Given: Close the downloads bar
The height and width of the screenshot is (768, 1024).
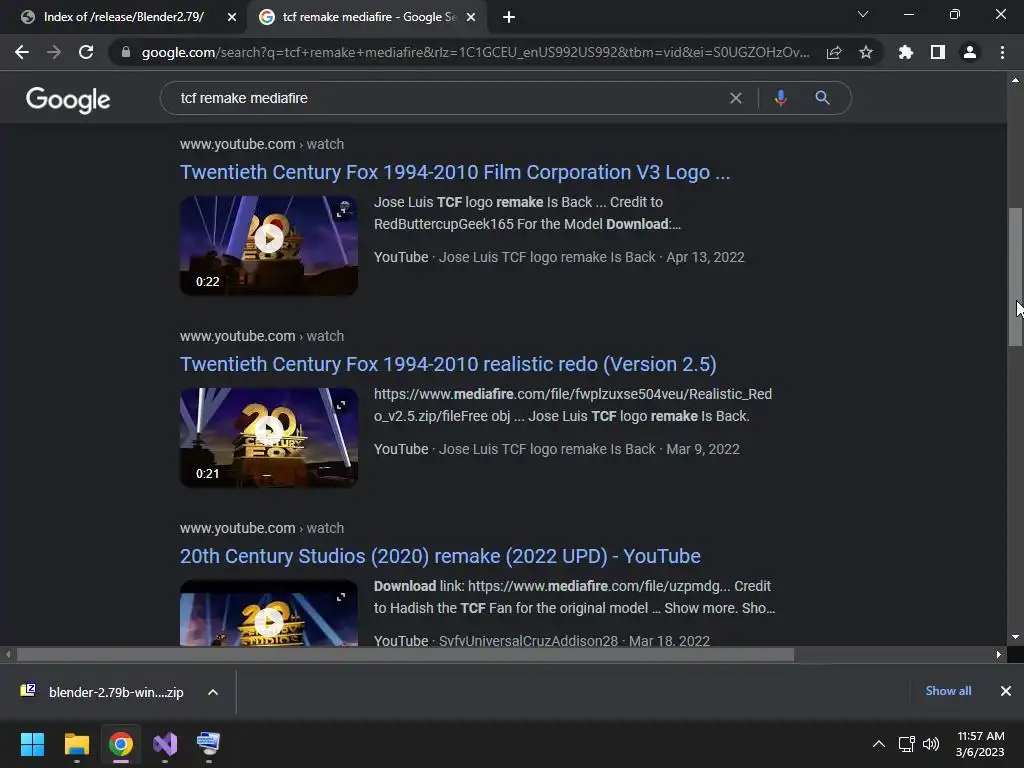Looking at the screenshot, I should pyautogui.click(x=1006, y=691).
